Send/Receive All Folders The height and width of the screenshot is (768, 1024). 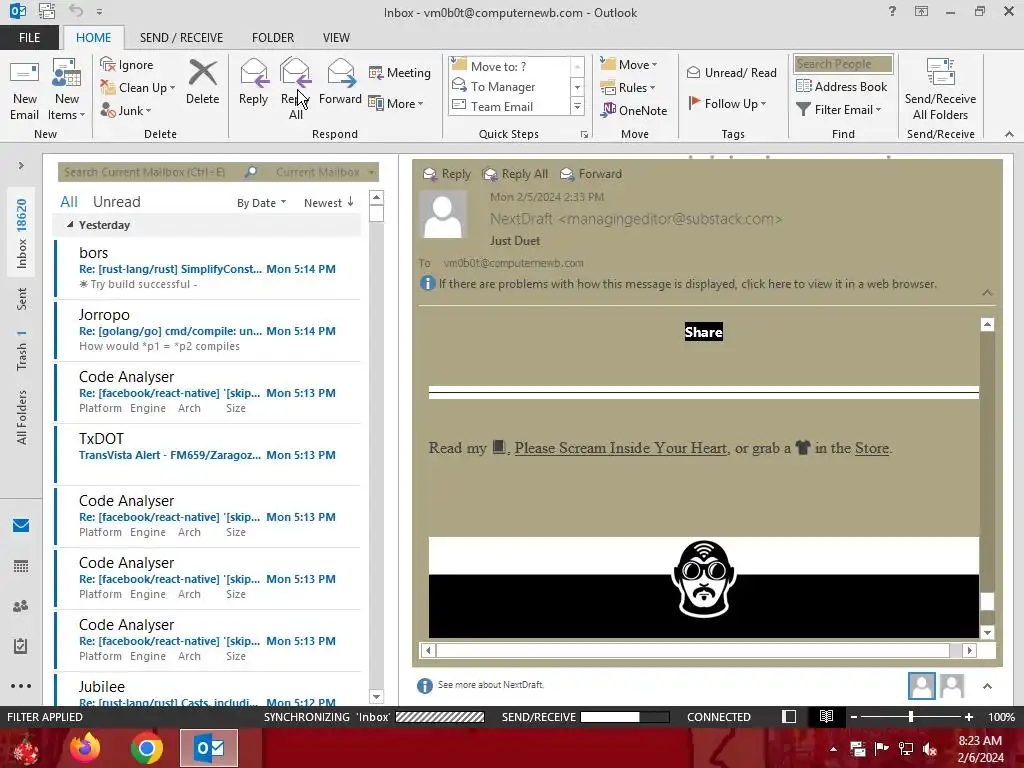pos(940,90)
